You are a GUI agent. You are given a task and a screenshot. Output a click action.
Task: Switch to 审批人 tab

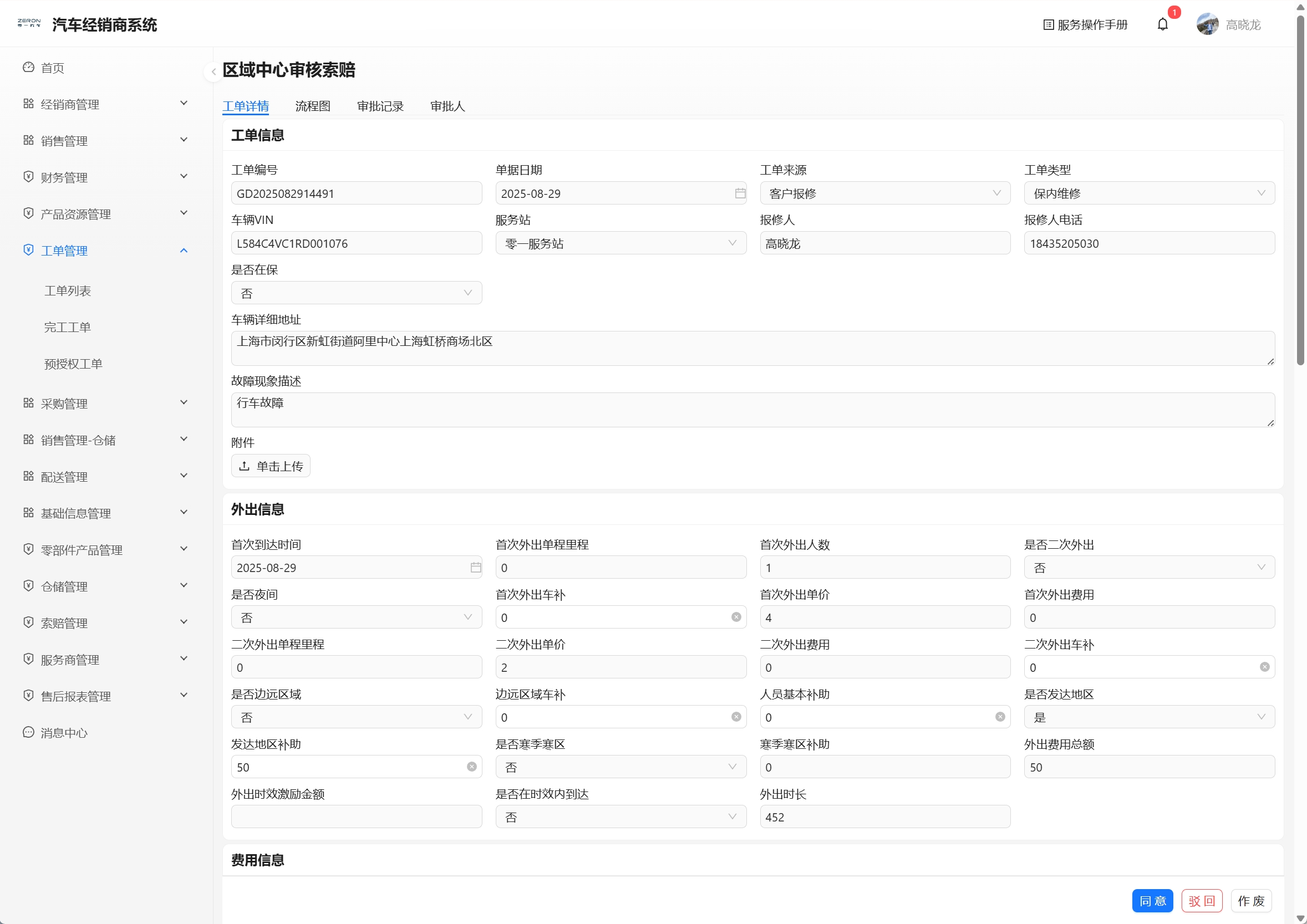click(x=447, y=106)
